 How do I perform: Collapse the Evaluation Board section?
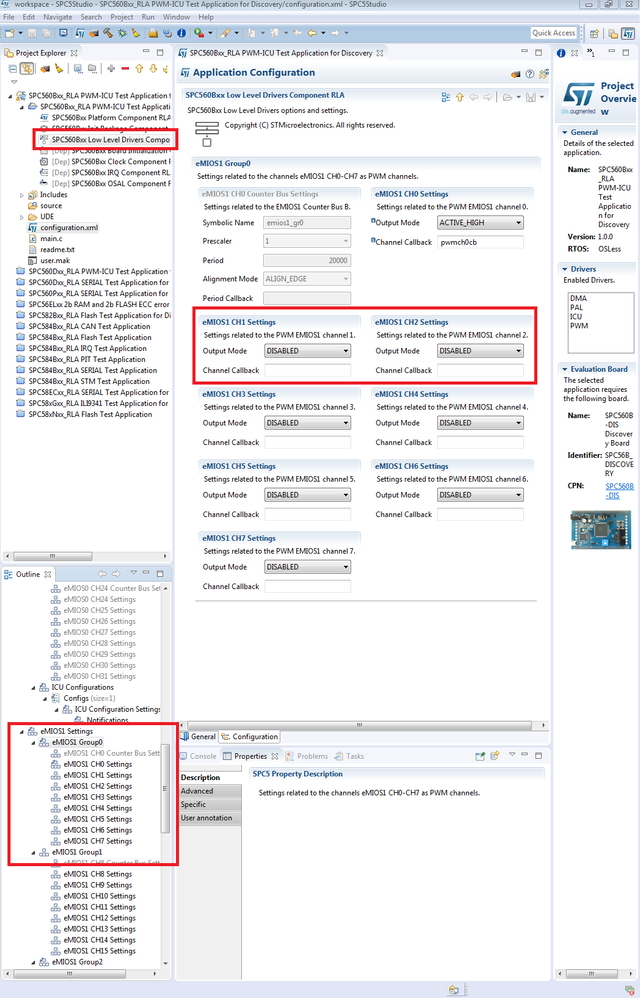564,369
